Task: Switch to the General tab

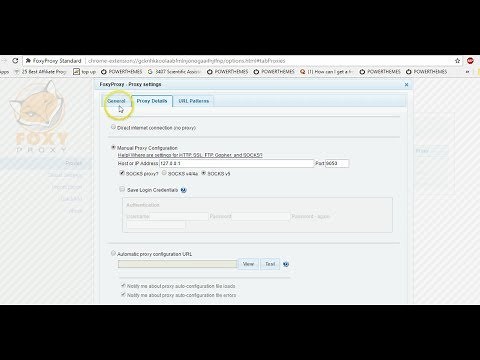Action: 116,101
